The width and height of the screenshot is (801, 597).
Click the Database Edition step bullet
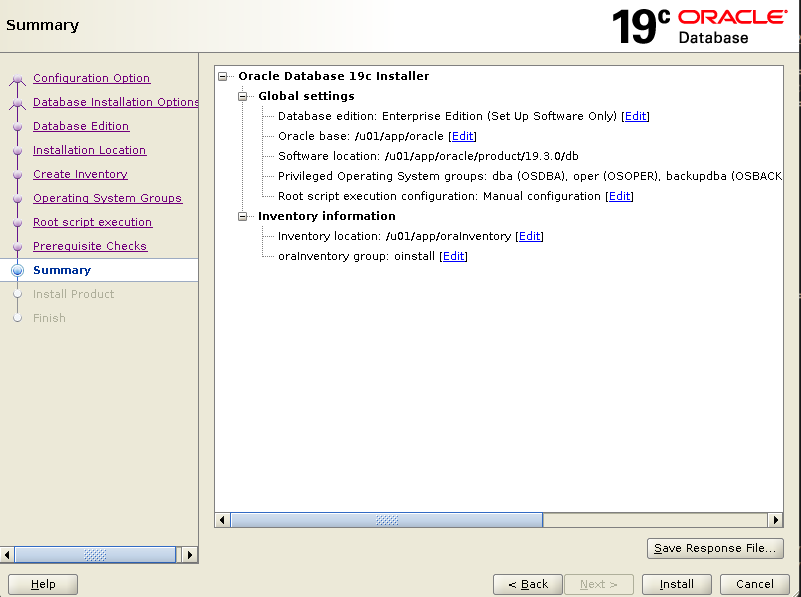17,127
